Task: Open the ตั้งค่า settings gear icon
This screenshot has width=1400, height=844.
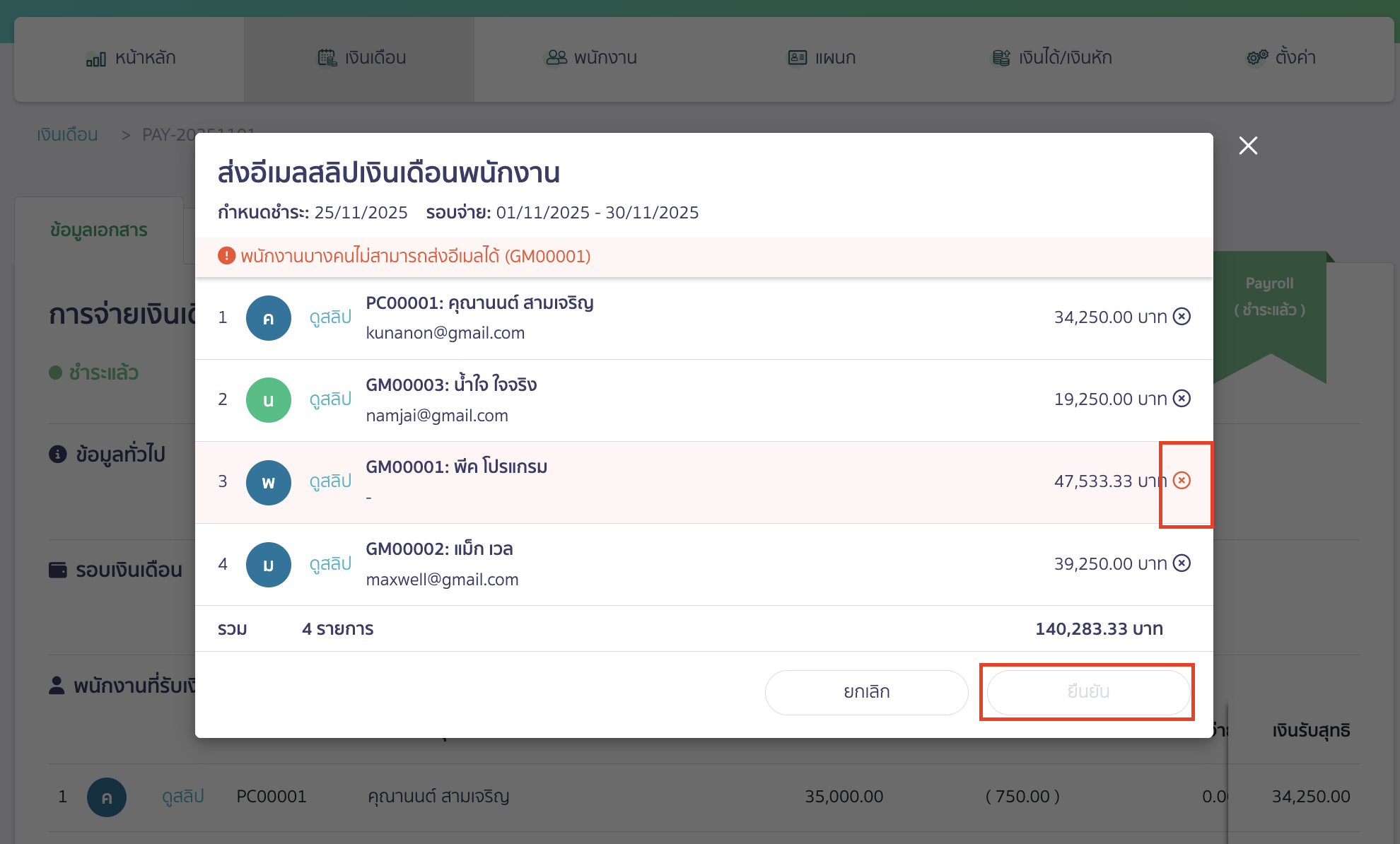Action: click(1256, 57)
